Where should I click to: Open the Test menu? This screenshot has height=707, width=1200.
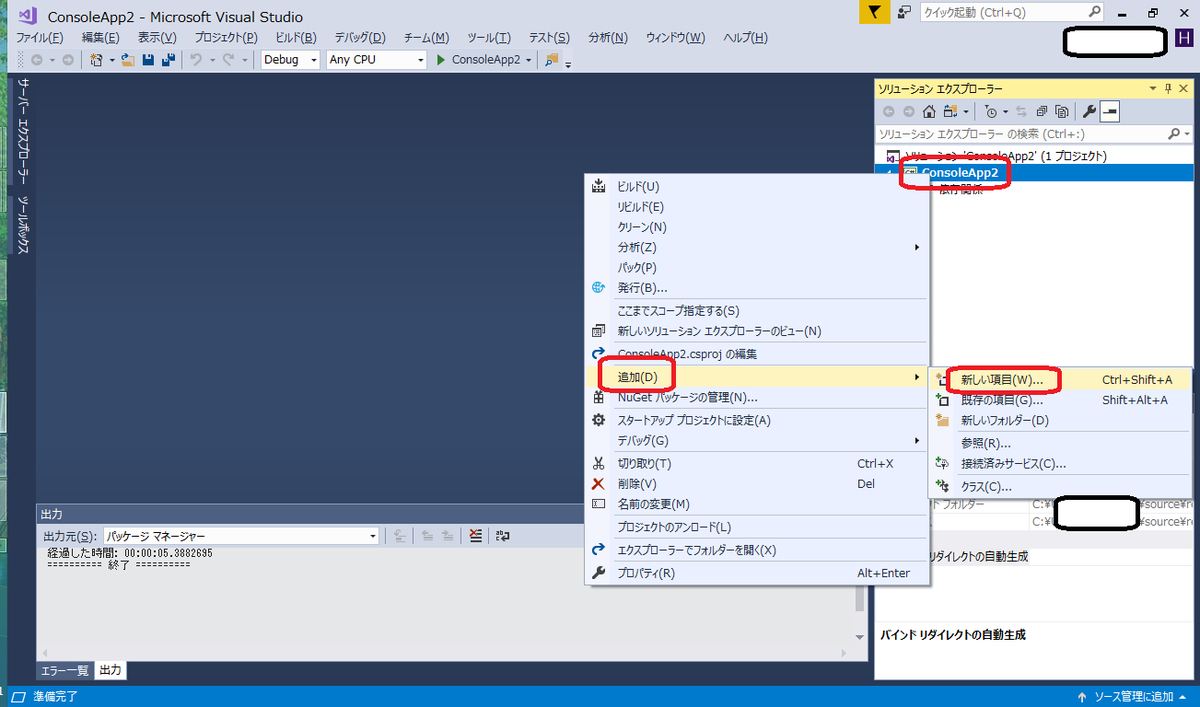click(549, 37)
